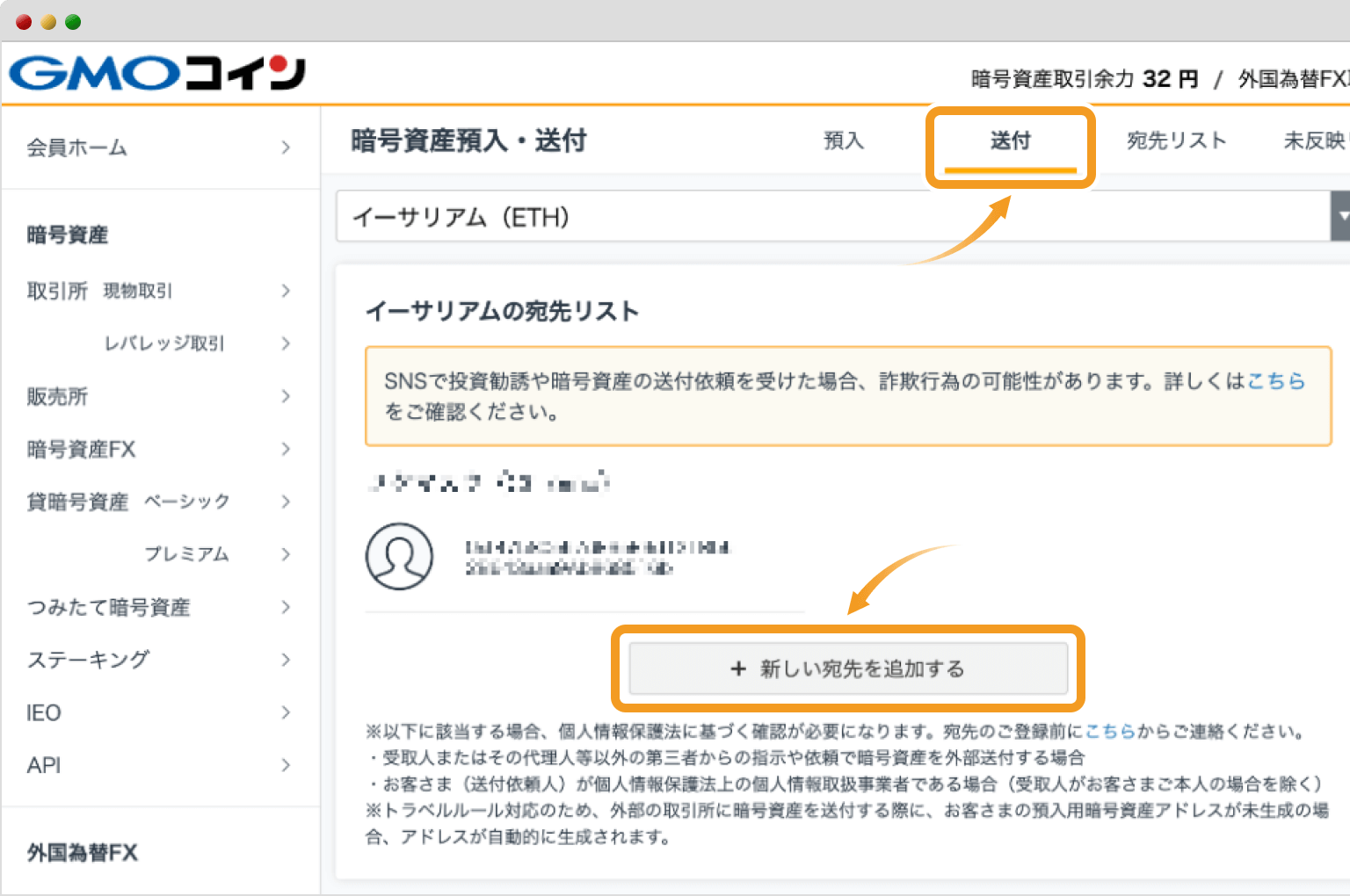1350x896 pixels.
Task: Click the user avatar icon in destination list
Action: pos(399,557)
